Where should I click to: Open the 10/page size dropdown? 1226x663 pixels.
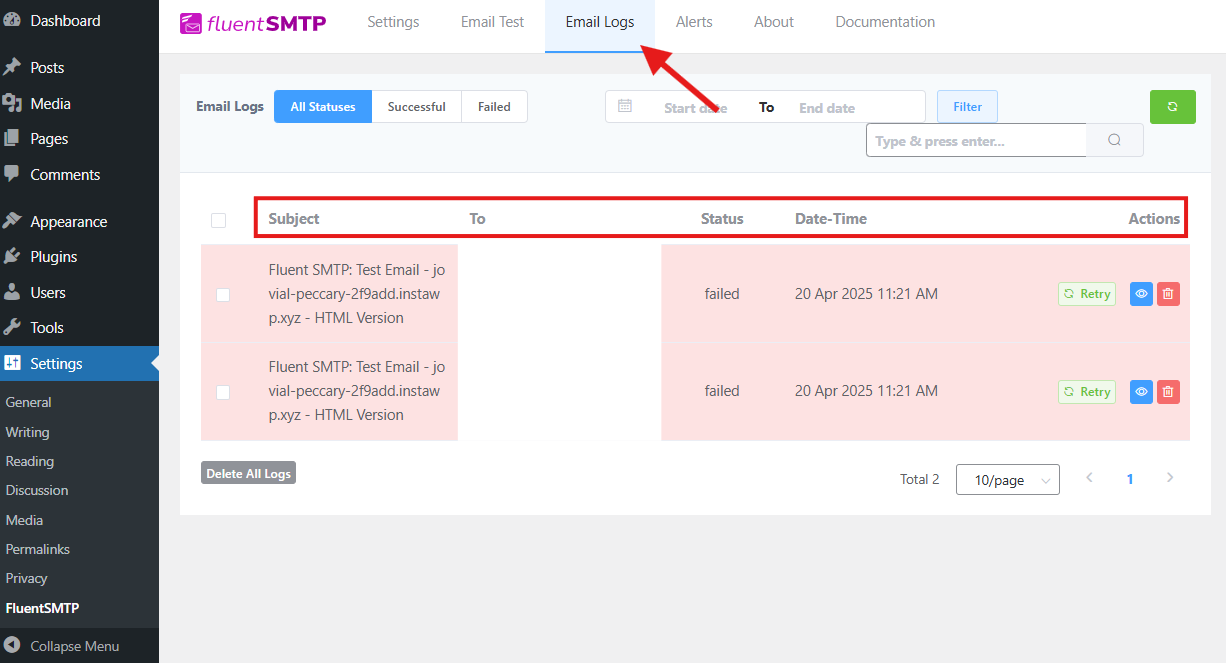coord(1008,480)
